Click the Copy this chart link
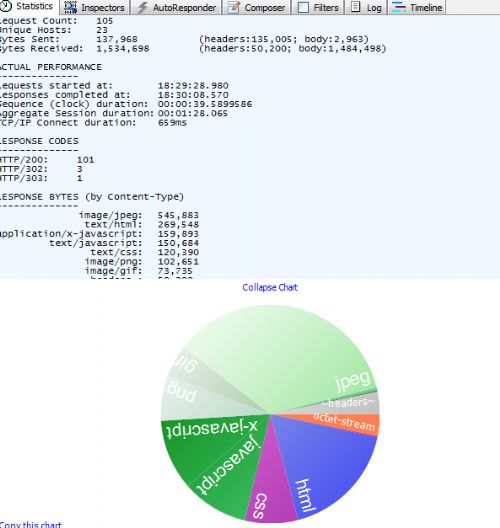This screenshot has height=528, width=500. coord(31,524)
